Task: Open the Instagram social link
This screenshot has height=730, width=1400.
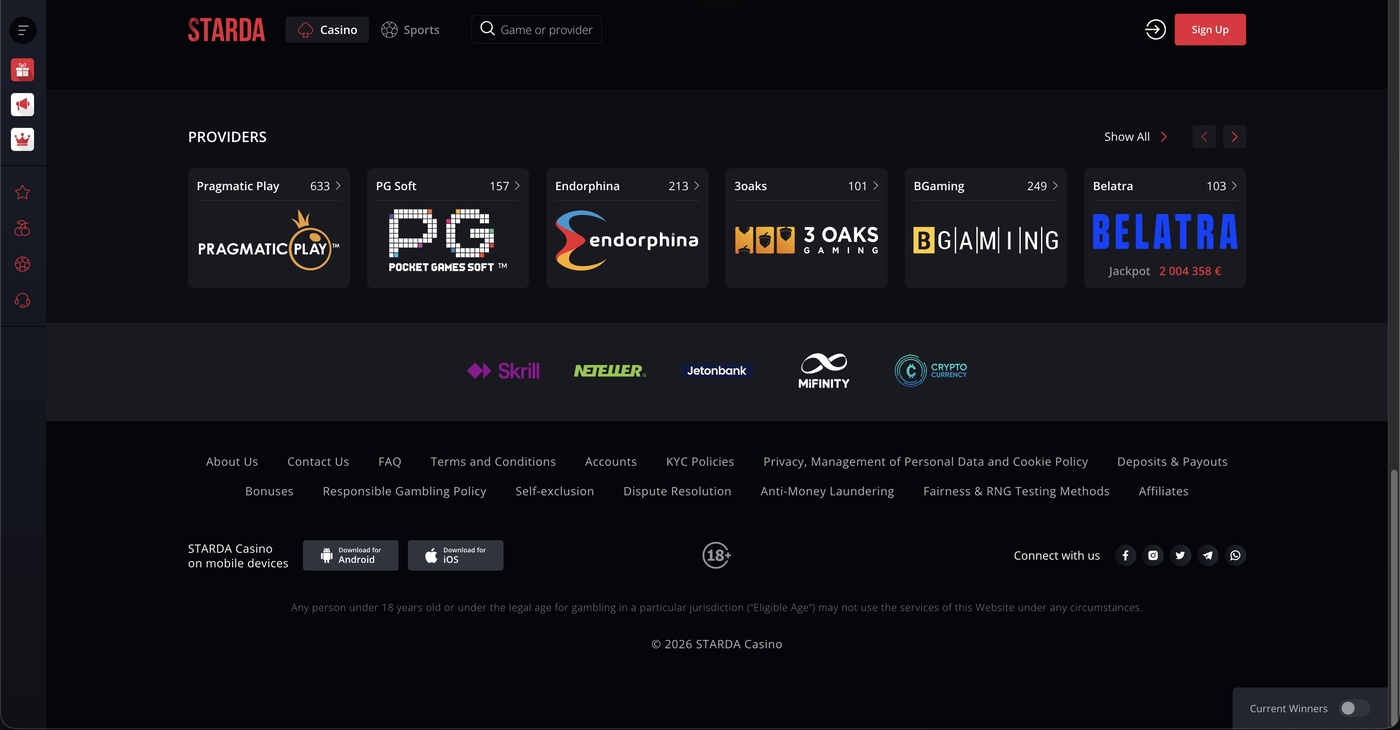Action: [1154, 556]
